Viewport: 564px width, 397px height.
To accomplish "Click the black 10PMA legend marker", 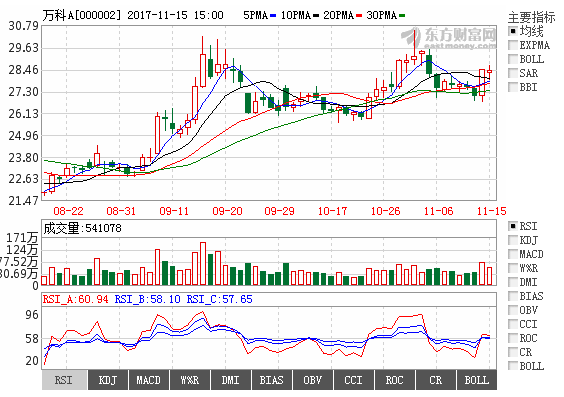I will (316, 16).
